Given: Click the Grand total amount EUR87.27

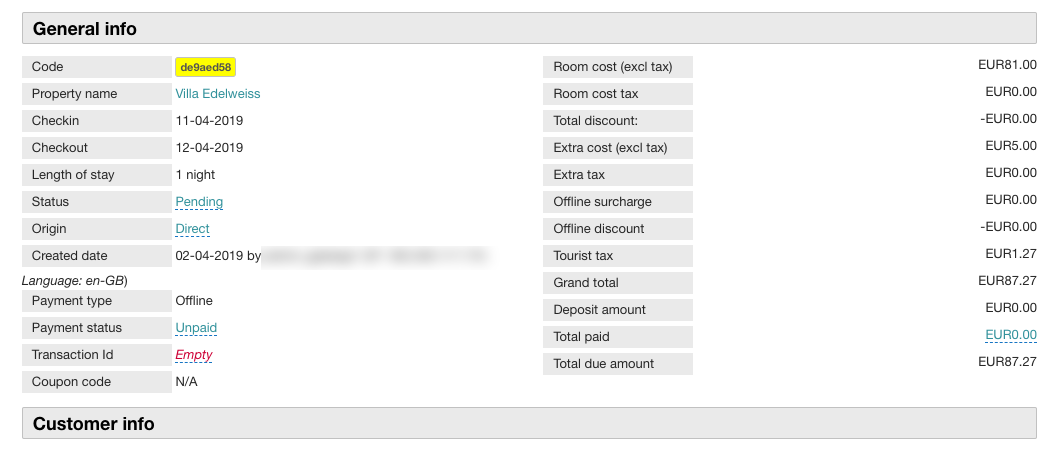Looking at the screenshot, I should [x=1007, y=283].
